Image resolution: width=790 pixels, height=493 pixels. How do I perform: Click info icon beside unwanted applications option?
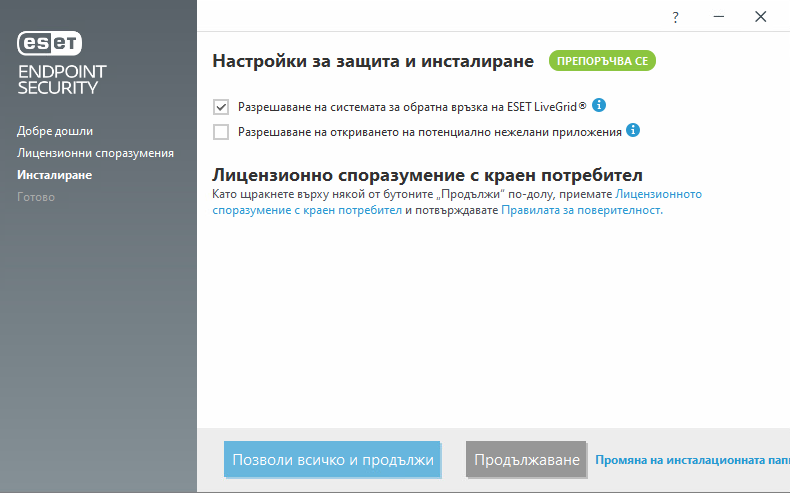(633, 130)
